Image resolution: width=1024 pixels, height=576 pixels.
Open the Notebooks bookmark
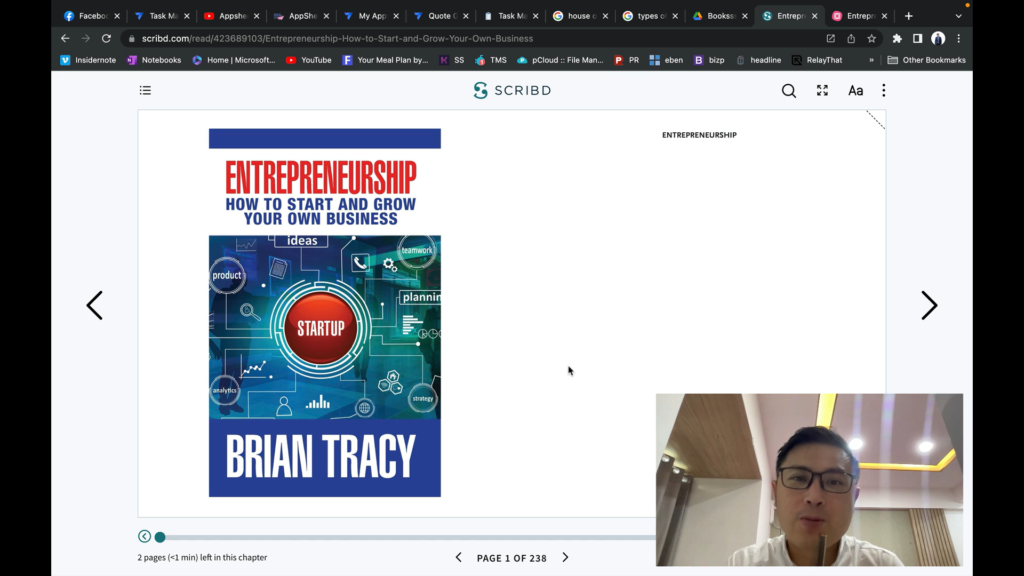pyautogui.click(x=154, y=60)
